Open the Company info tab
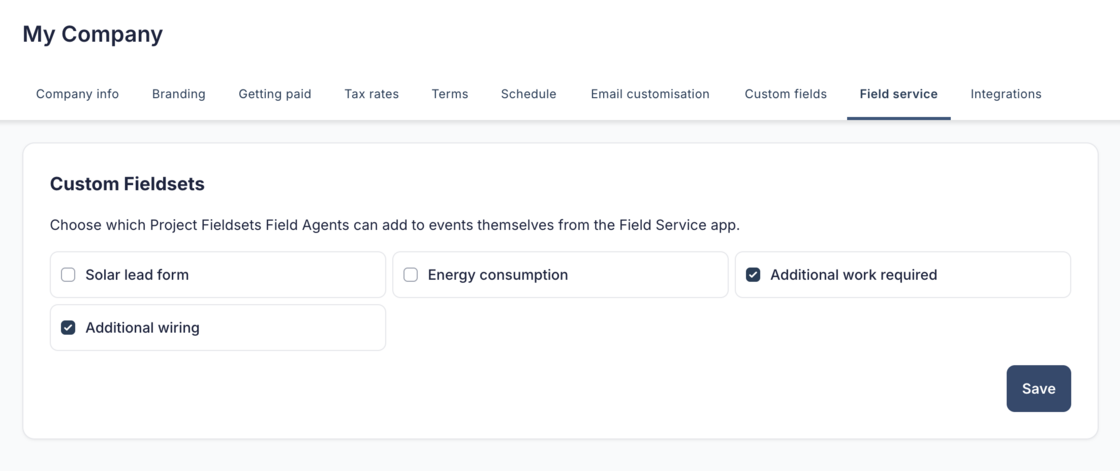 tap(77, 94)
